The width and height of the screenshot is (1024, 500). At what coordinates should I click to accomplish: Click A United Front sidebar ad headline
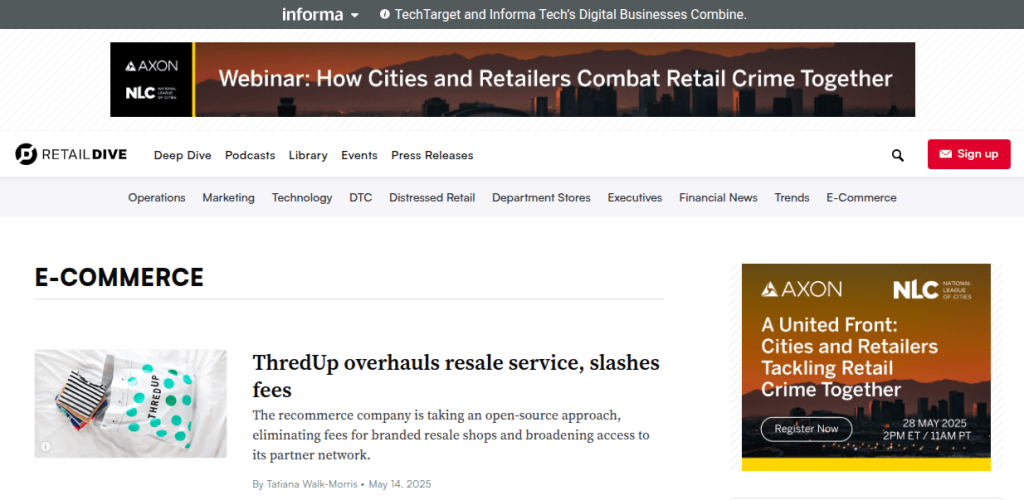point(850,357)
